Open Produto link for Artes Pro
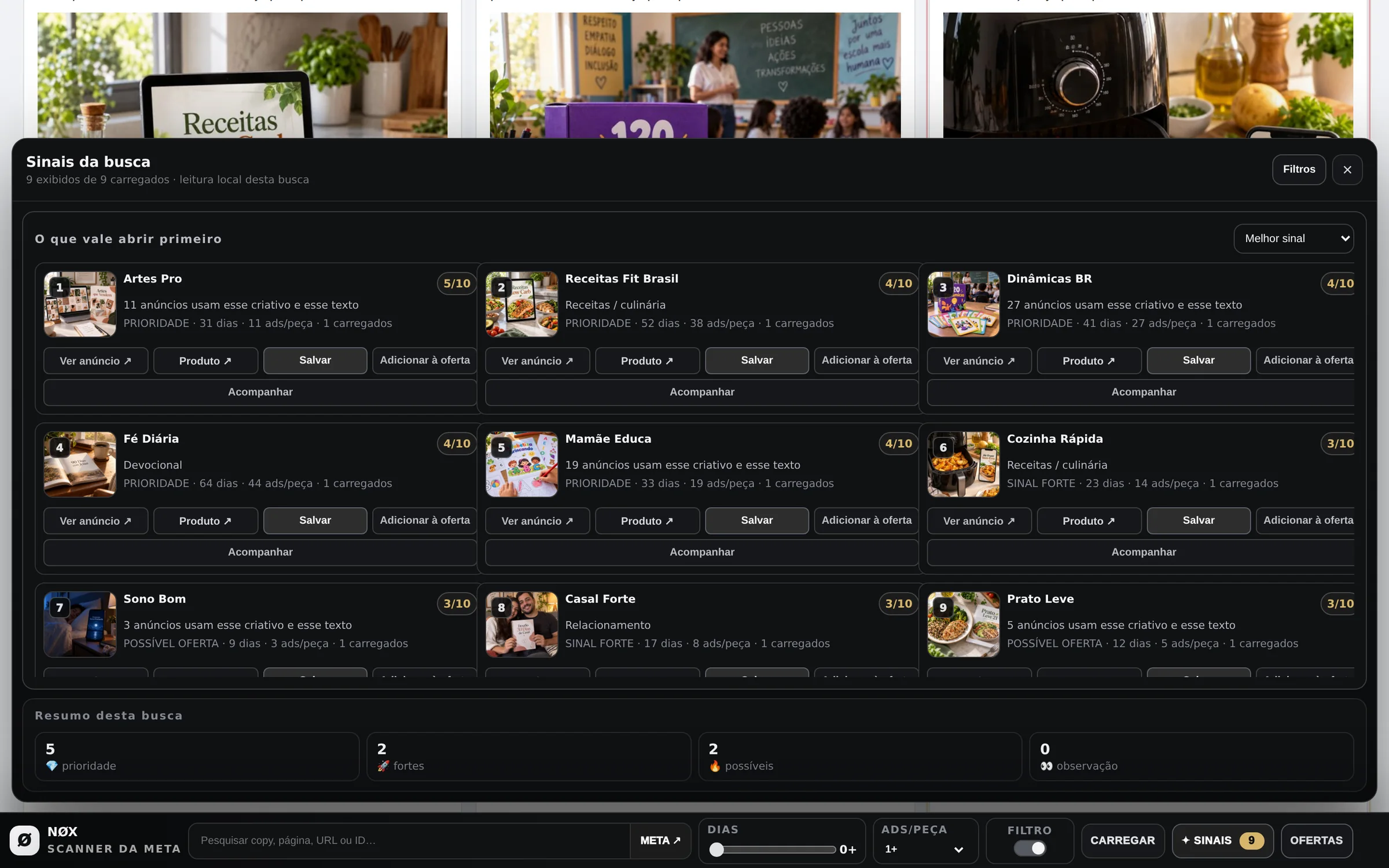This screenshot has height=868, width=1389. pos(205,361)
